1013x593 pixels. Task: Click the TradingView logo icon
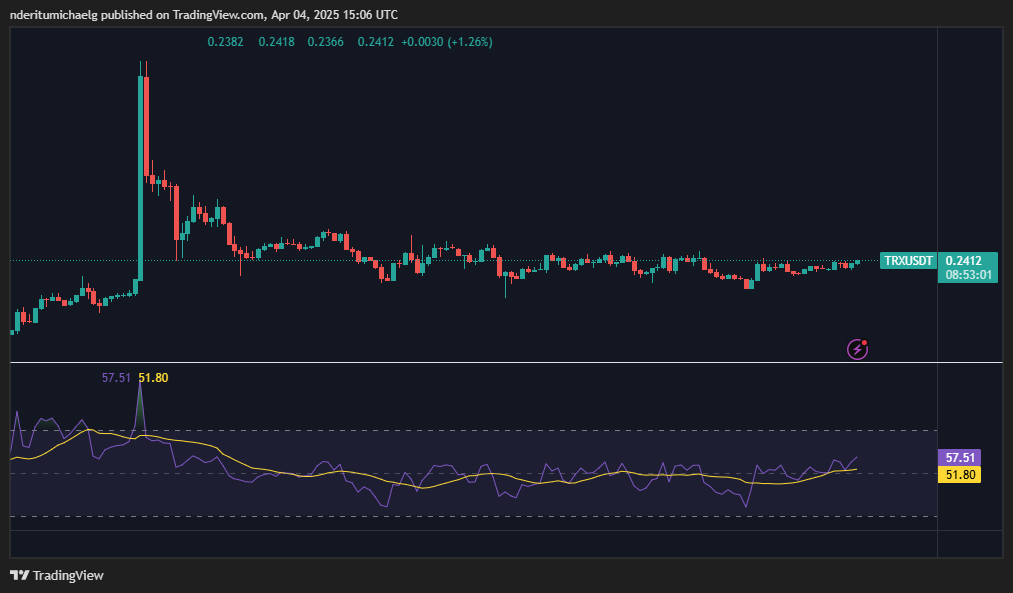tap(19, 575)
